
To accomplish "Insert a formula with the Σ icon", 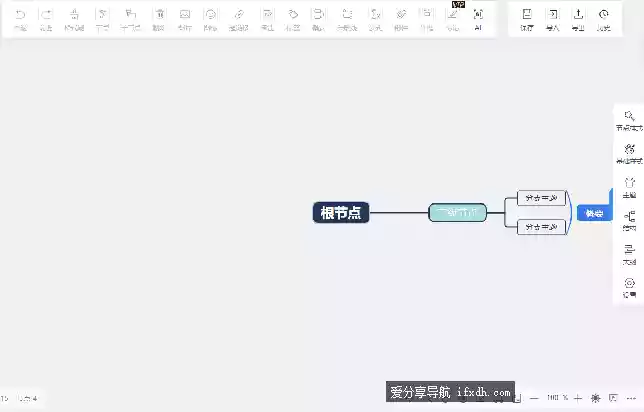I will point(375,19).
